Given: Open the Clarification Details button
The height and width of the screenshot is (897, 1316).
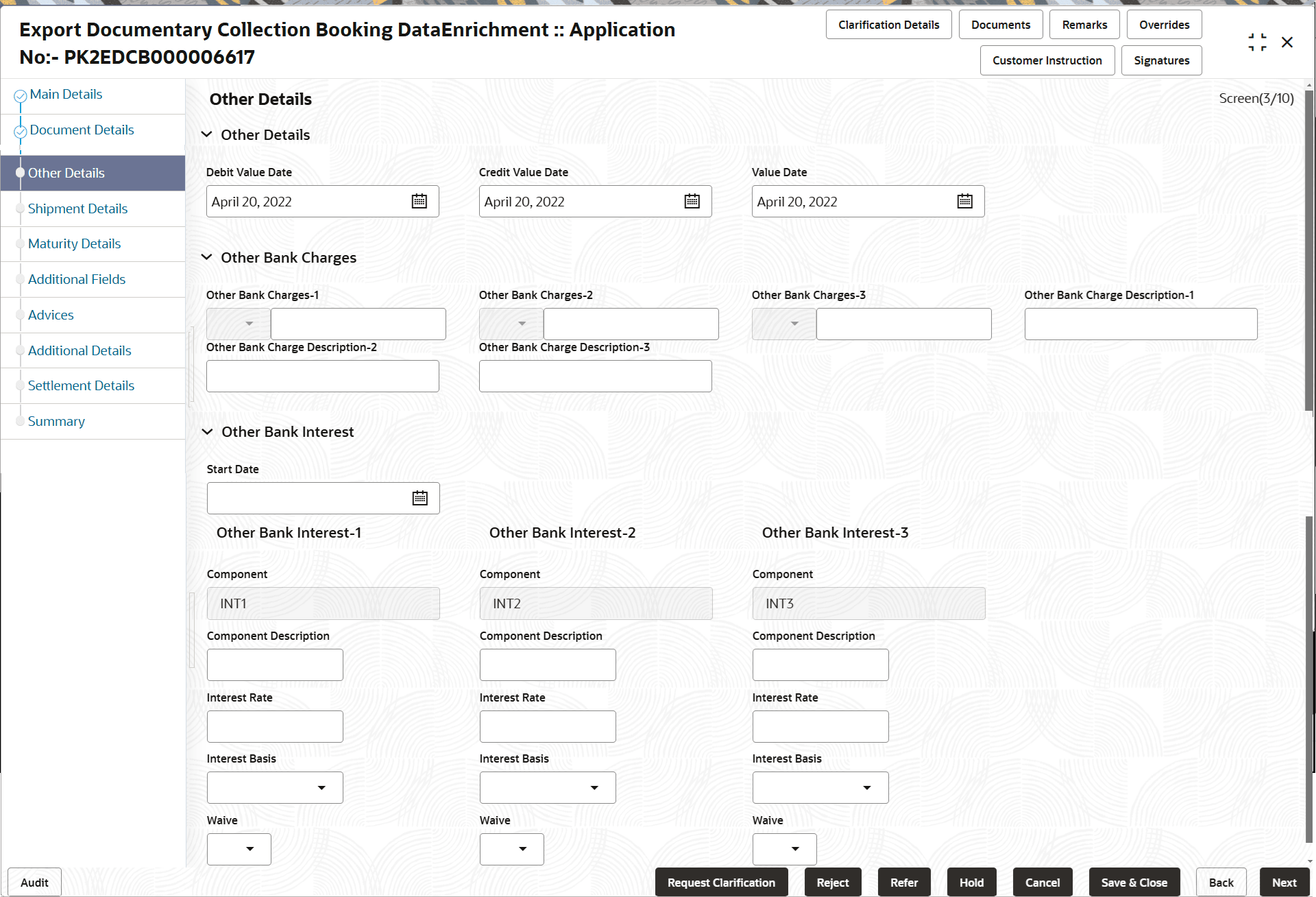Looking at the screenshot, I should coord(888,25).
